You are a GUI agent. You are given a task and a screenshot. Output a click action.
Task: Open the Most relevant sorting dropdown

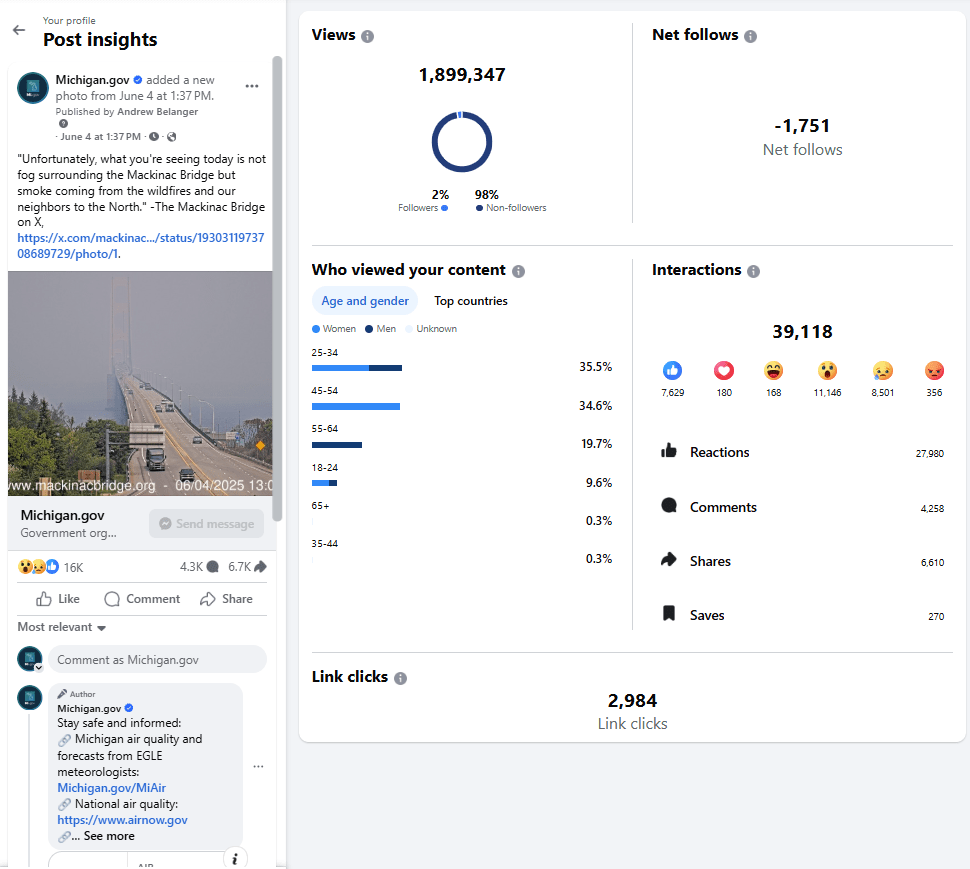61,626
